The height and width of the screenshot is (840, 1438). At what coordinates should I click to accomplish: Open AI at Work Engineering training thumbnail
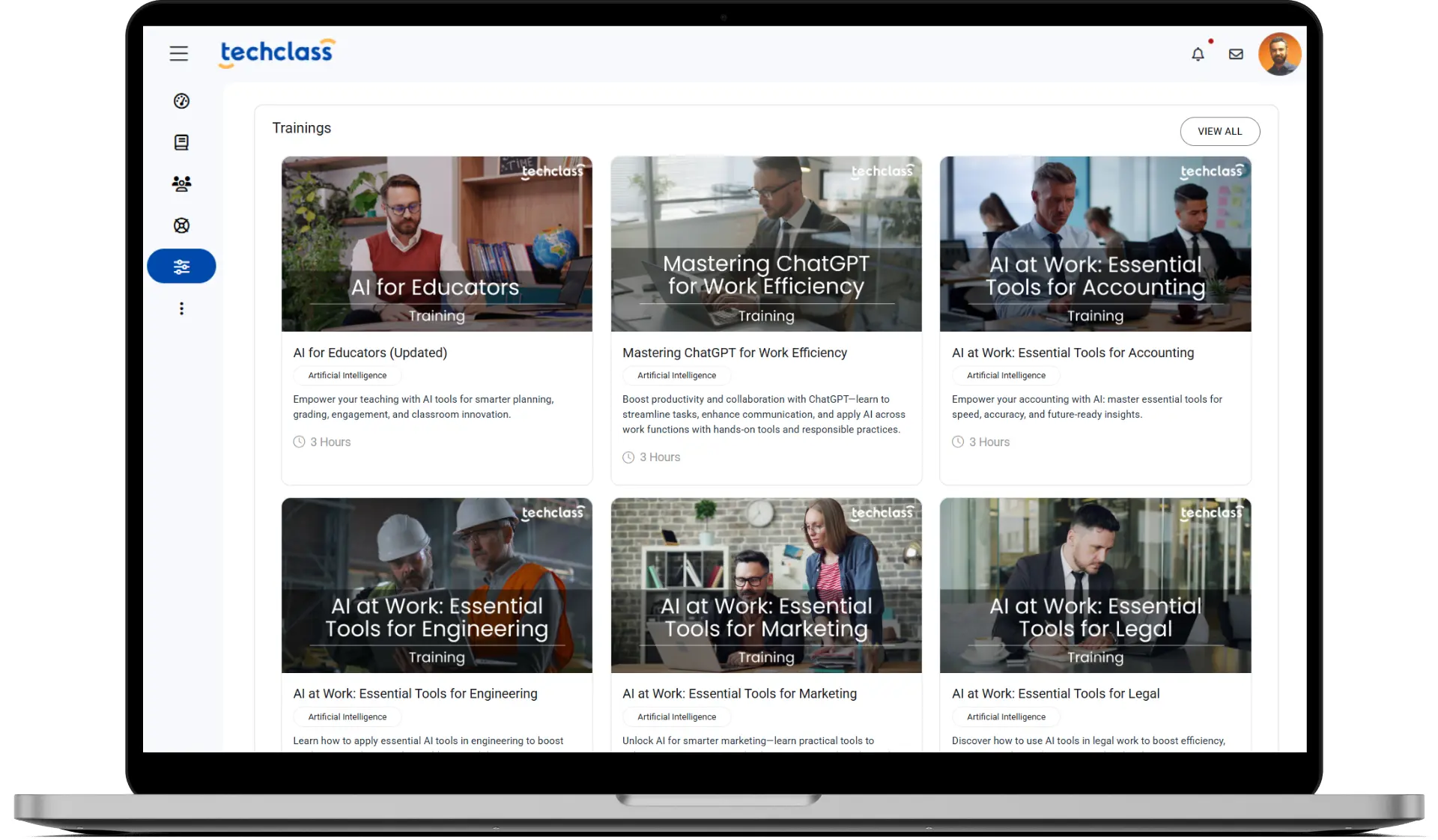(437, 585)
